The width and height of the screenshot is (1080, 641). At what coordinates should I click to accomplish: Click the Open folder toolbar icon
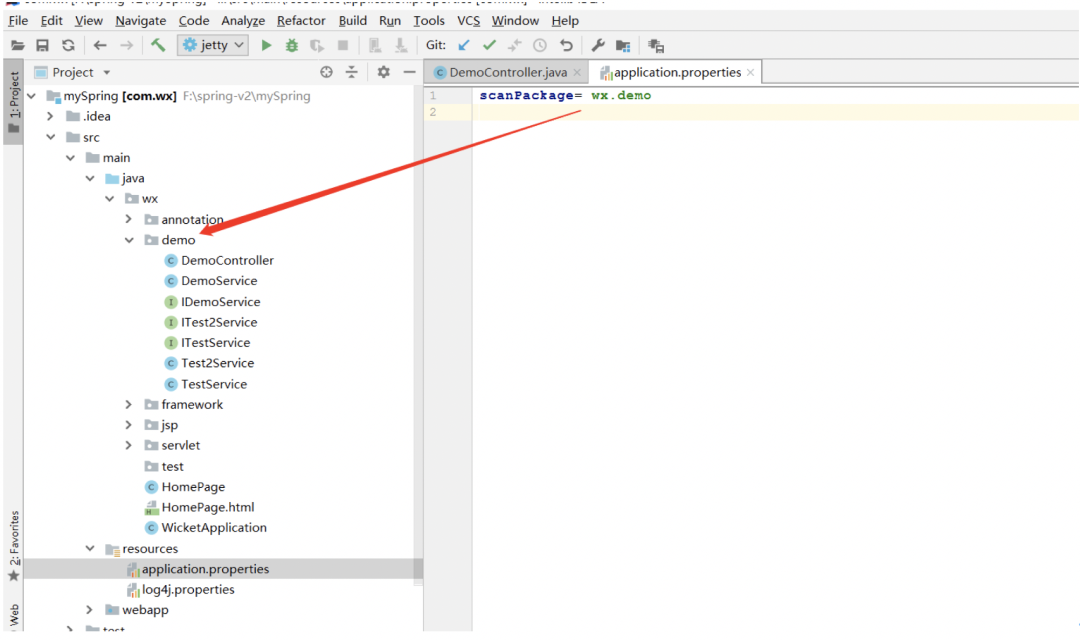pyautogui.click(x=18, y=45)
